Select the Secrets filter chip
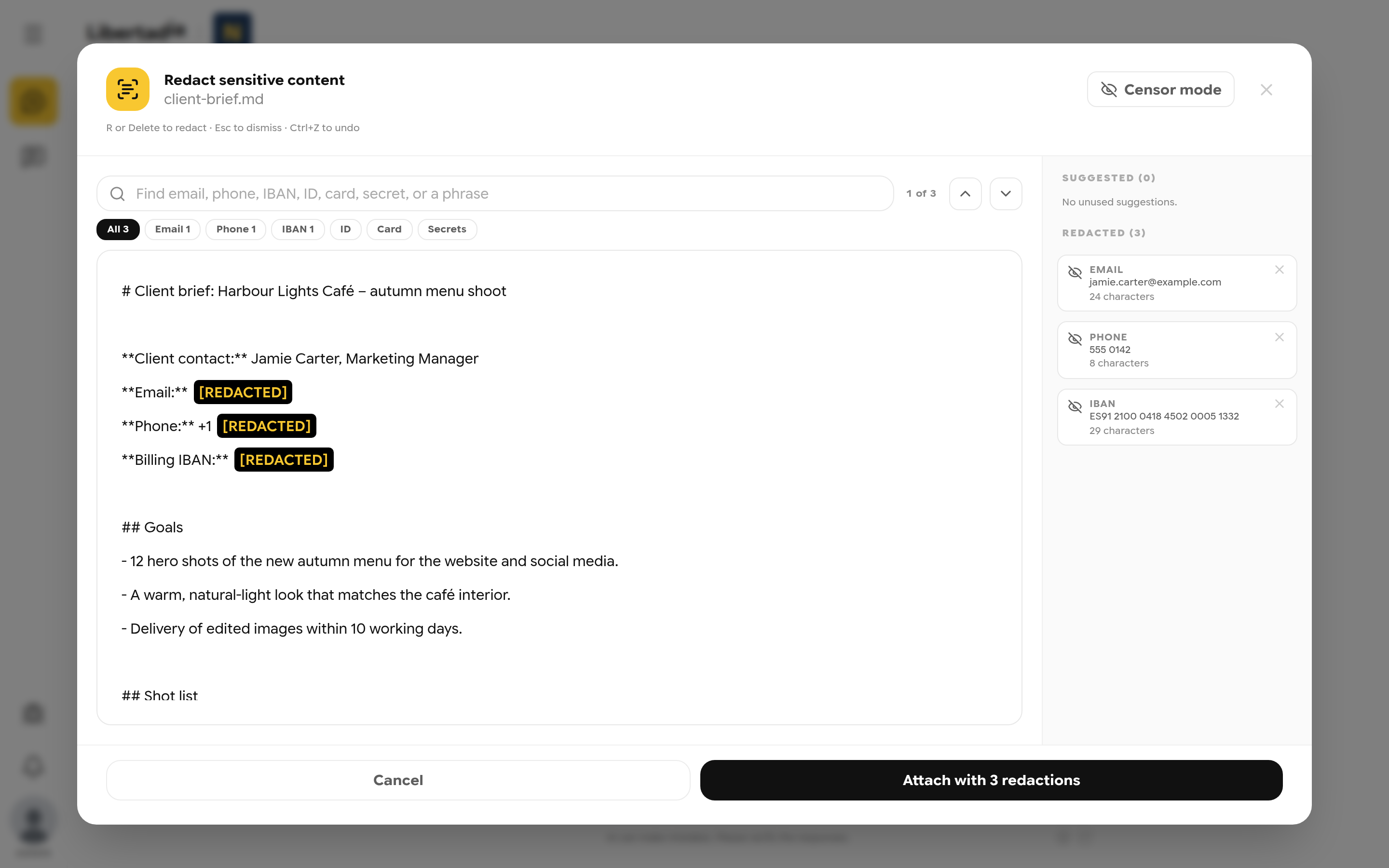Screen dimensions: 1389x868 tap(447, 229)
